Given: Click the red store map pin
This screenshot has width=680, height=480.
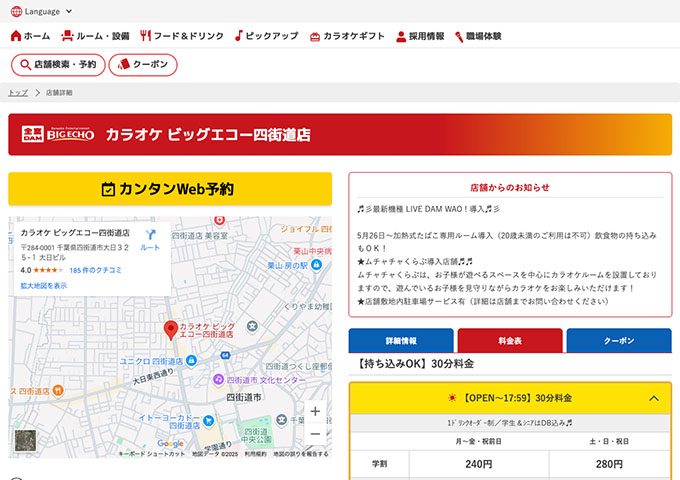Looking at the screenshot, I should [171, 330].
